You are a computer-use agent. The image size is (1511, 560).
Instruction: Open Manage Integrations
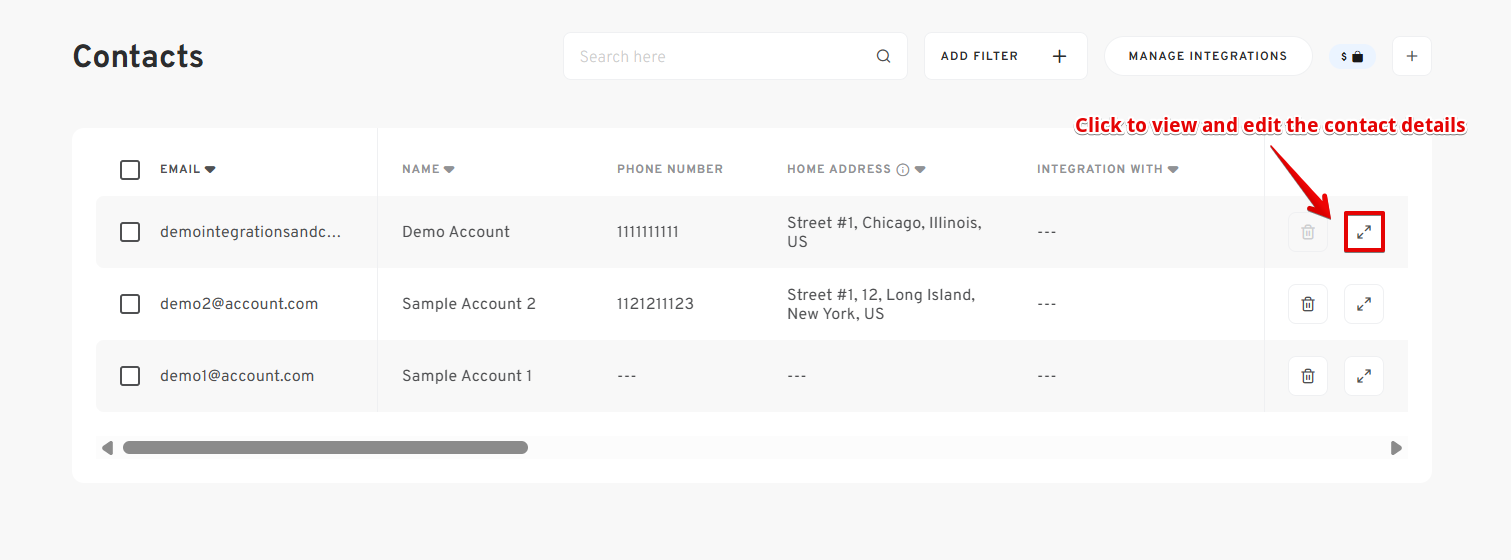[1208, 56]
